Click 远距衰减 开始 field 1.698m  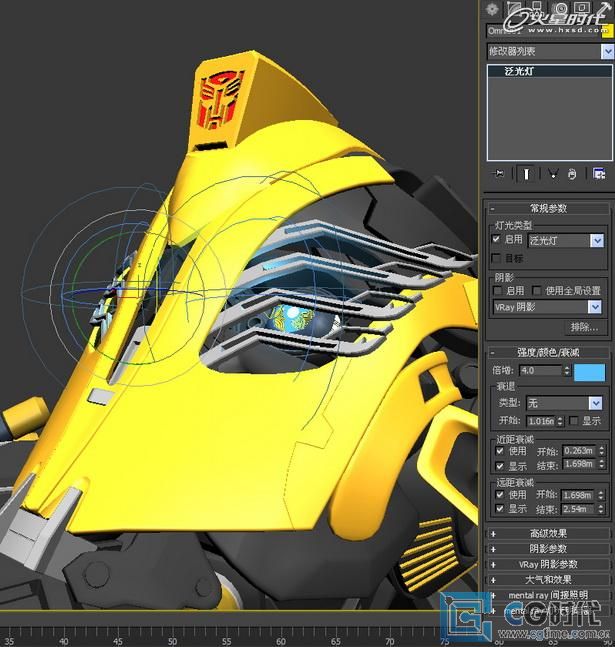click(x=579, y=495)
